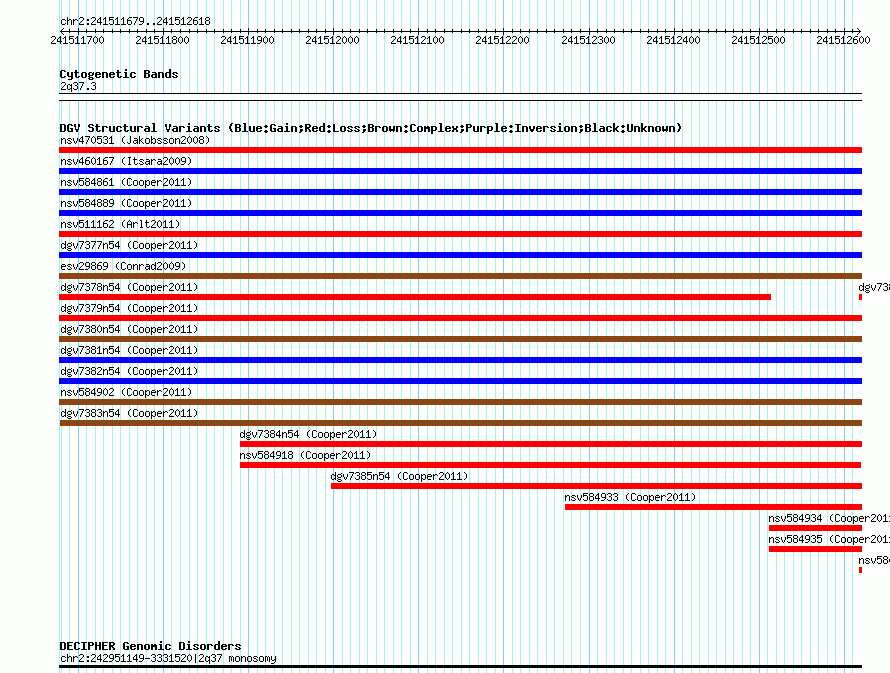Click the DGV Structural Variants track heading
This screenshot has width=890, height=673.
(x=370, y=128)
